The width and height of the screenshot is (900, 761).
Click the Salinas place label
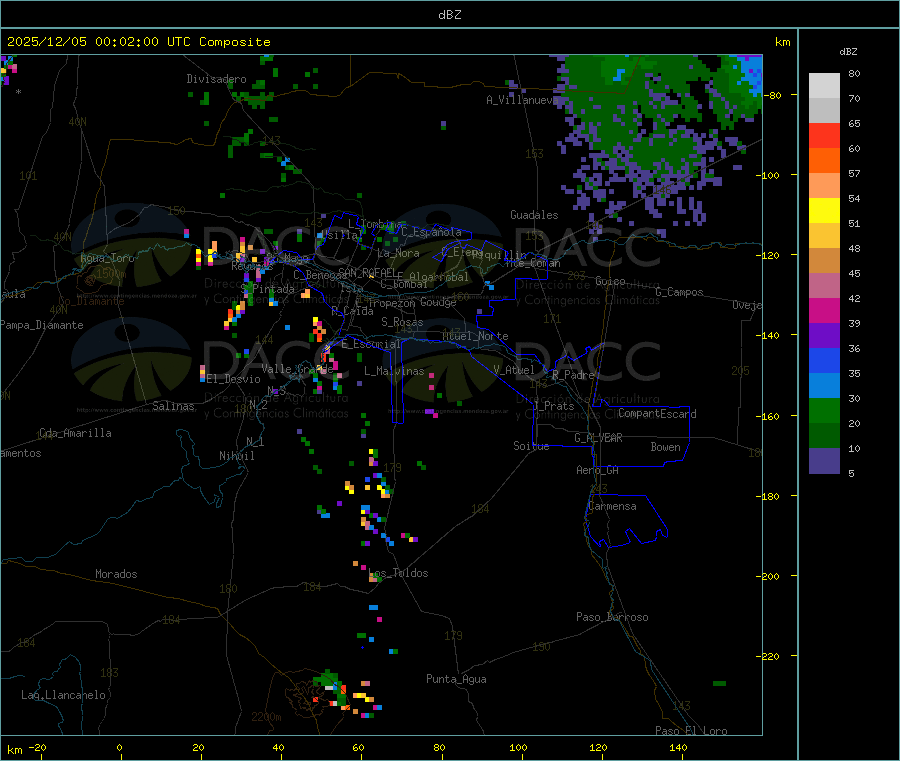tap(173, 406)
